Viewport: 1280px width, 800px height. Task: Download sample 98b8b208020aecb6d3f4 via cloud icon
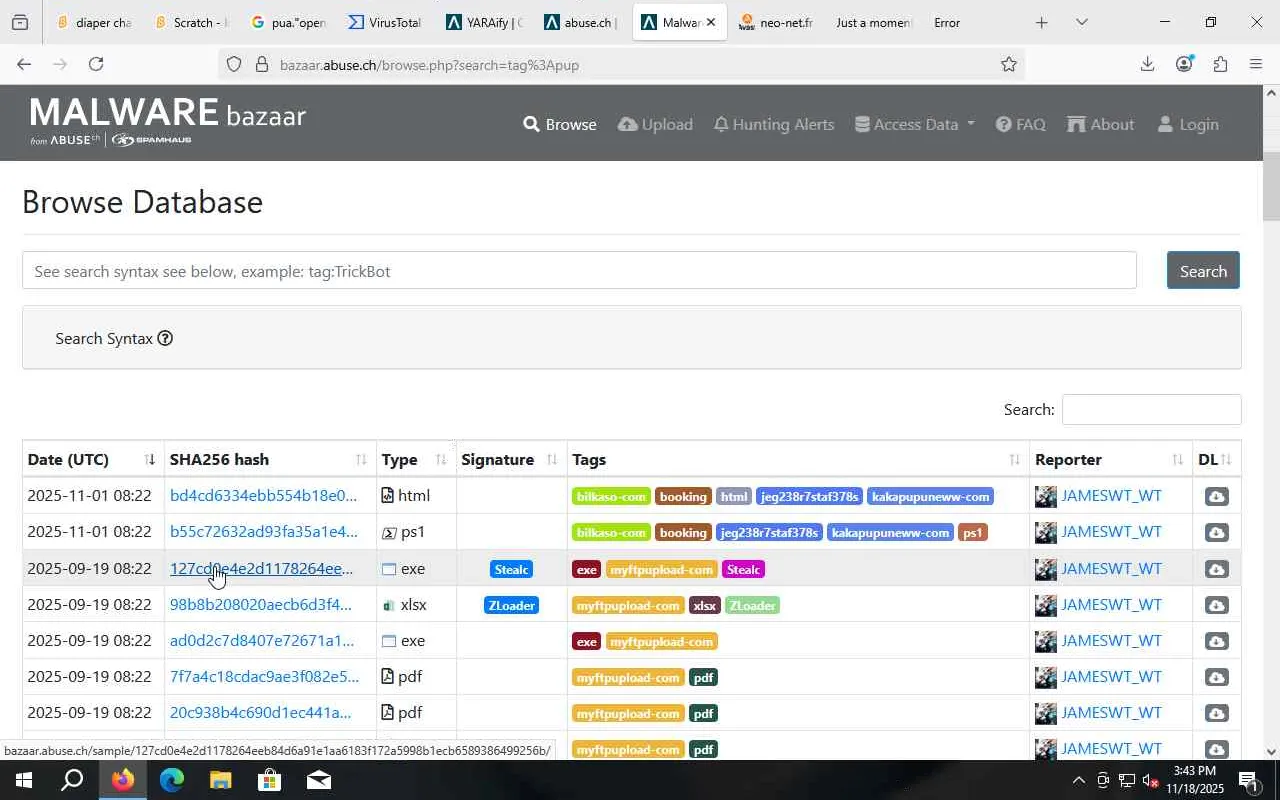tap(1216, 605)
